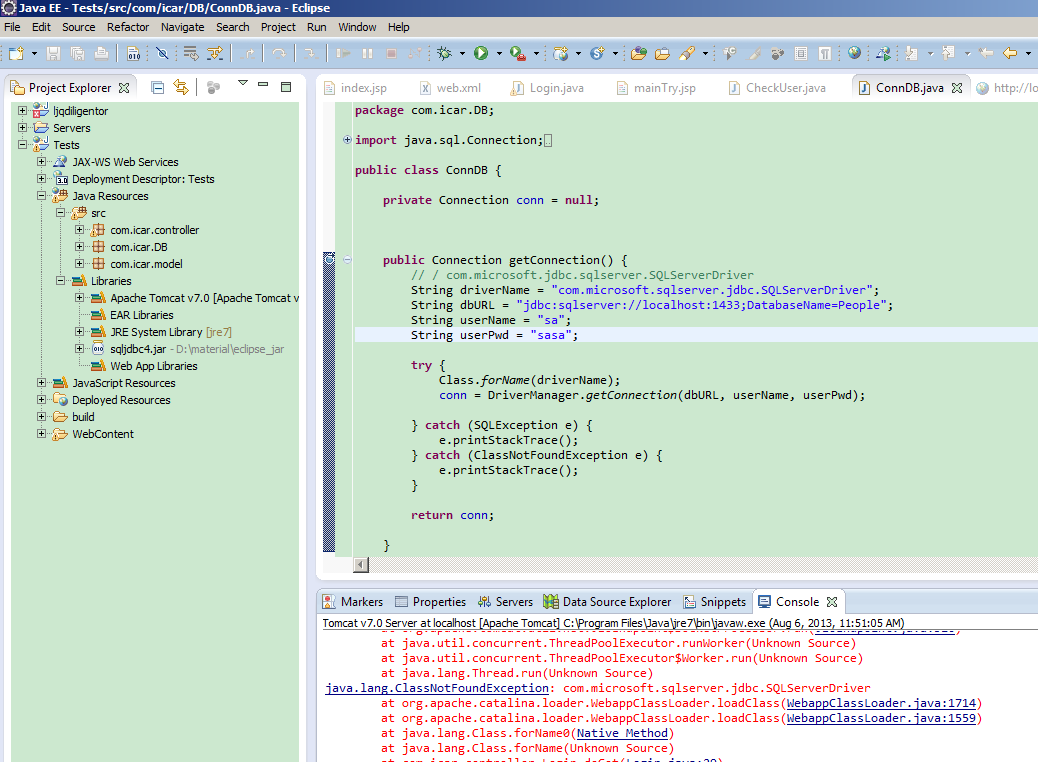Collapse the Java Resources node
Viewport: 1038px width, 762px height.
[42, 195]
